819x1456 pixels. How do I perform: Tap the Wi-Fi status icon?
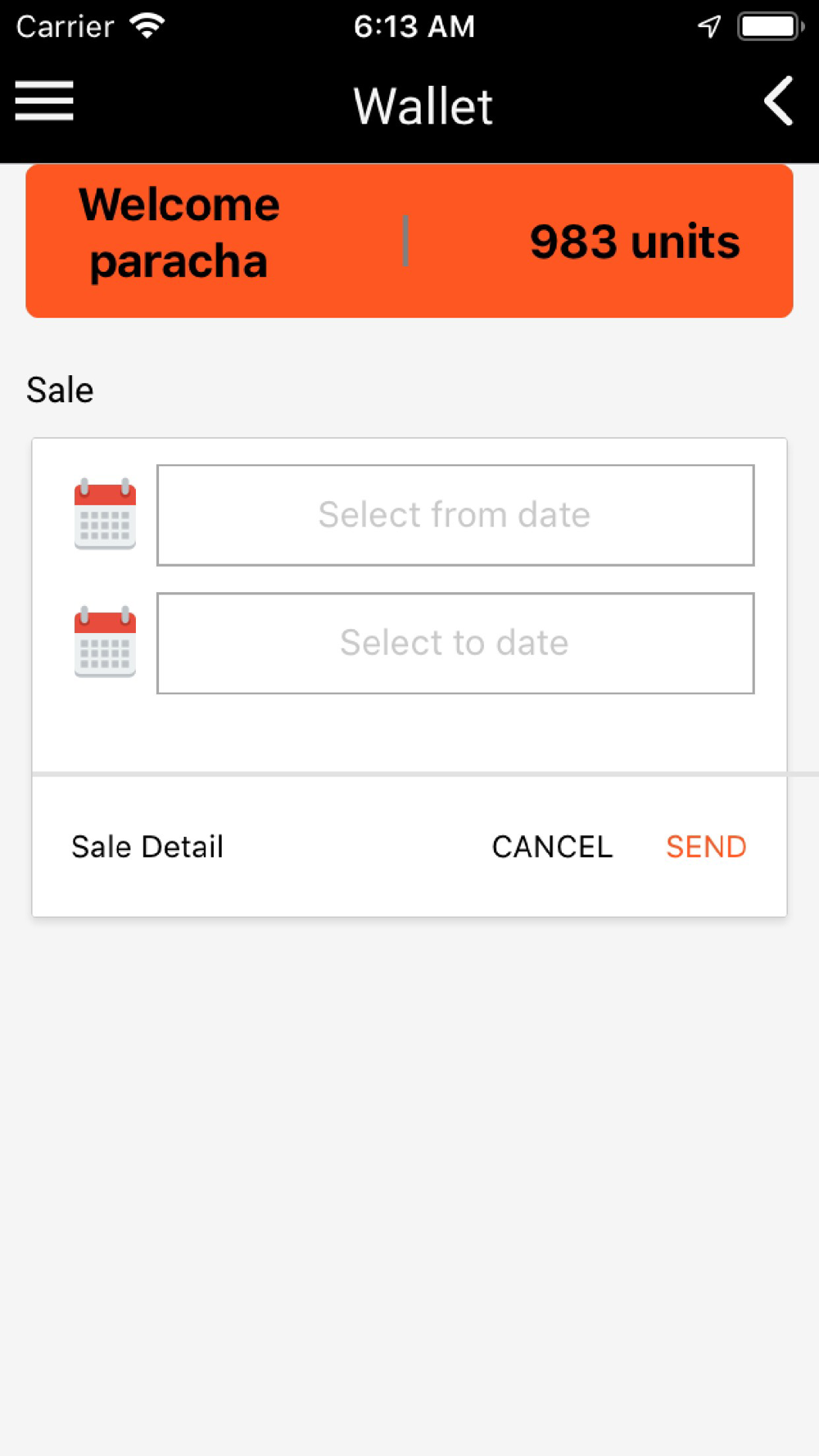click(148, 26)
